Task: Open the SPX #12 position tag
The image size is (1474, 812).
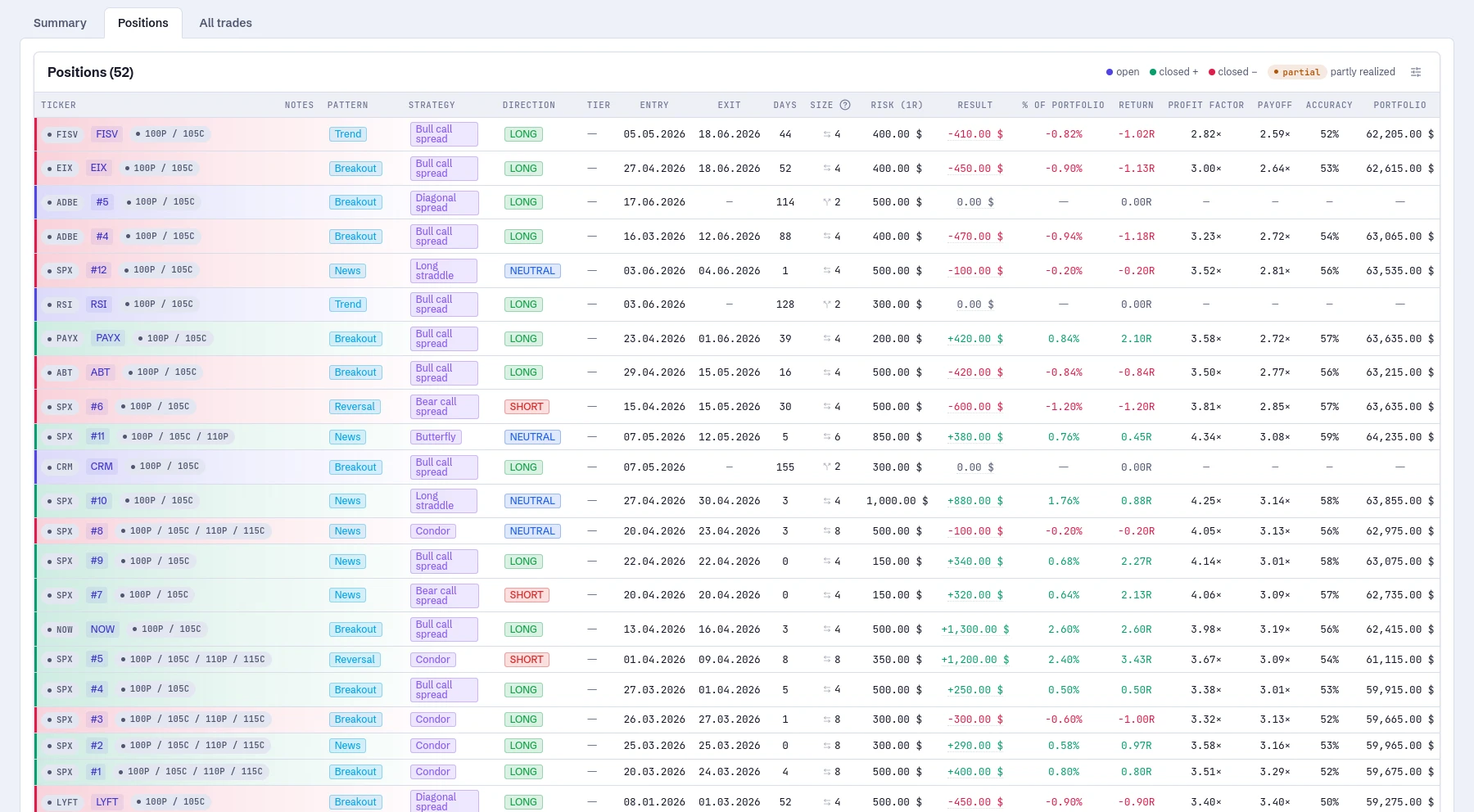Action: click(x=98, y=270)
